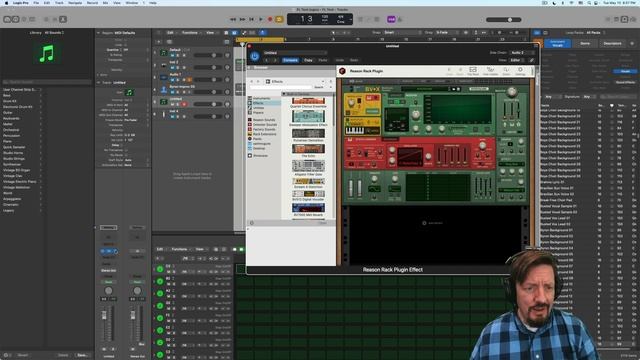
Task: Click the plugin link icon
Action: (x=532, y=60)
